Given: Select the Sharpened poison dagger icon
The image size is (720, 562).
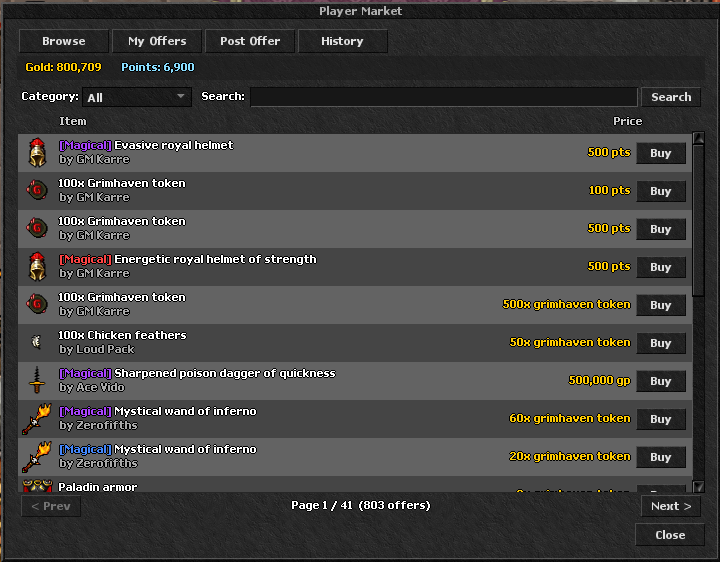Looking at the screenshot, I should 37,380.
